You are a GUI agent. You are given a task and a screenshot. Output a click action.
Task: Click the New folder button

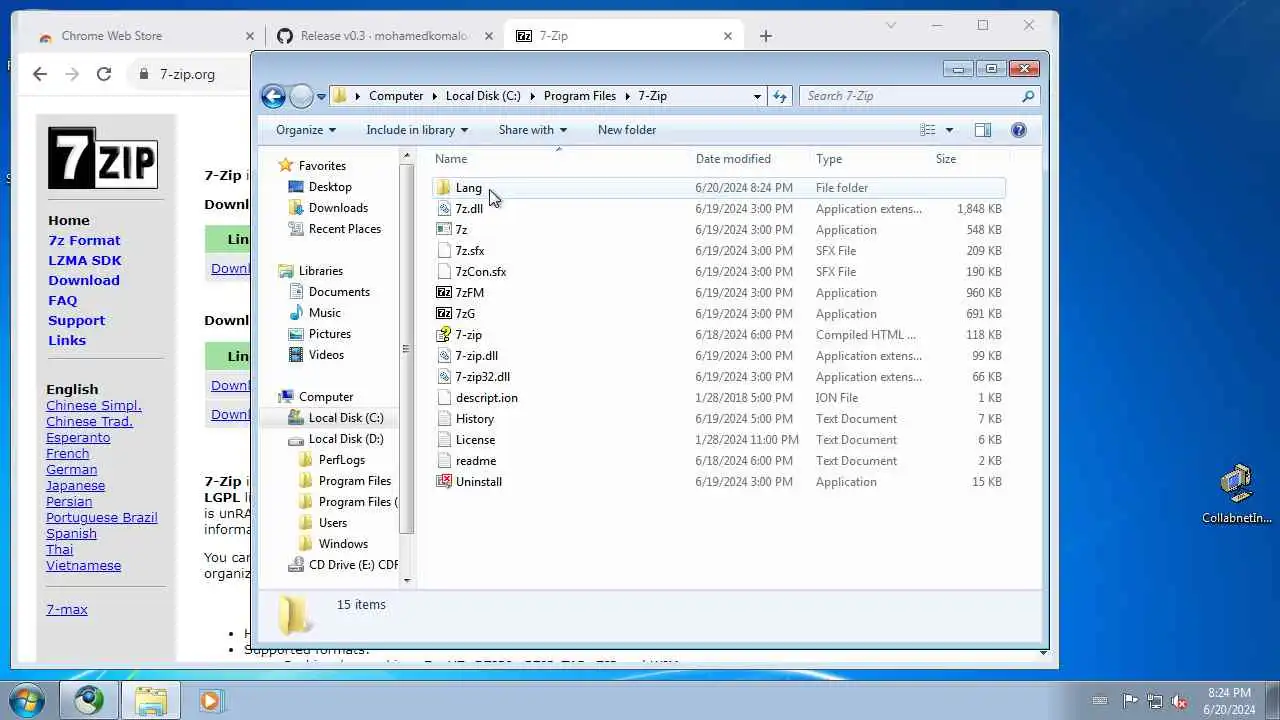tap(627, 130)
